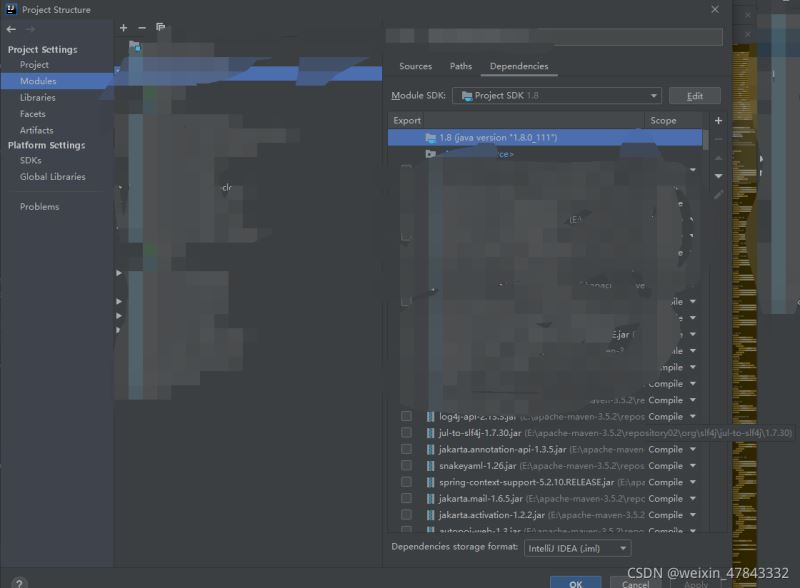Click the Scope column header

(x=663, y=120)
